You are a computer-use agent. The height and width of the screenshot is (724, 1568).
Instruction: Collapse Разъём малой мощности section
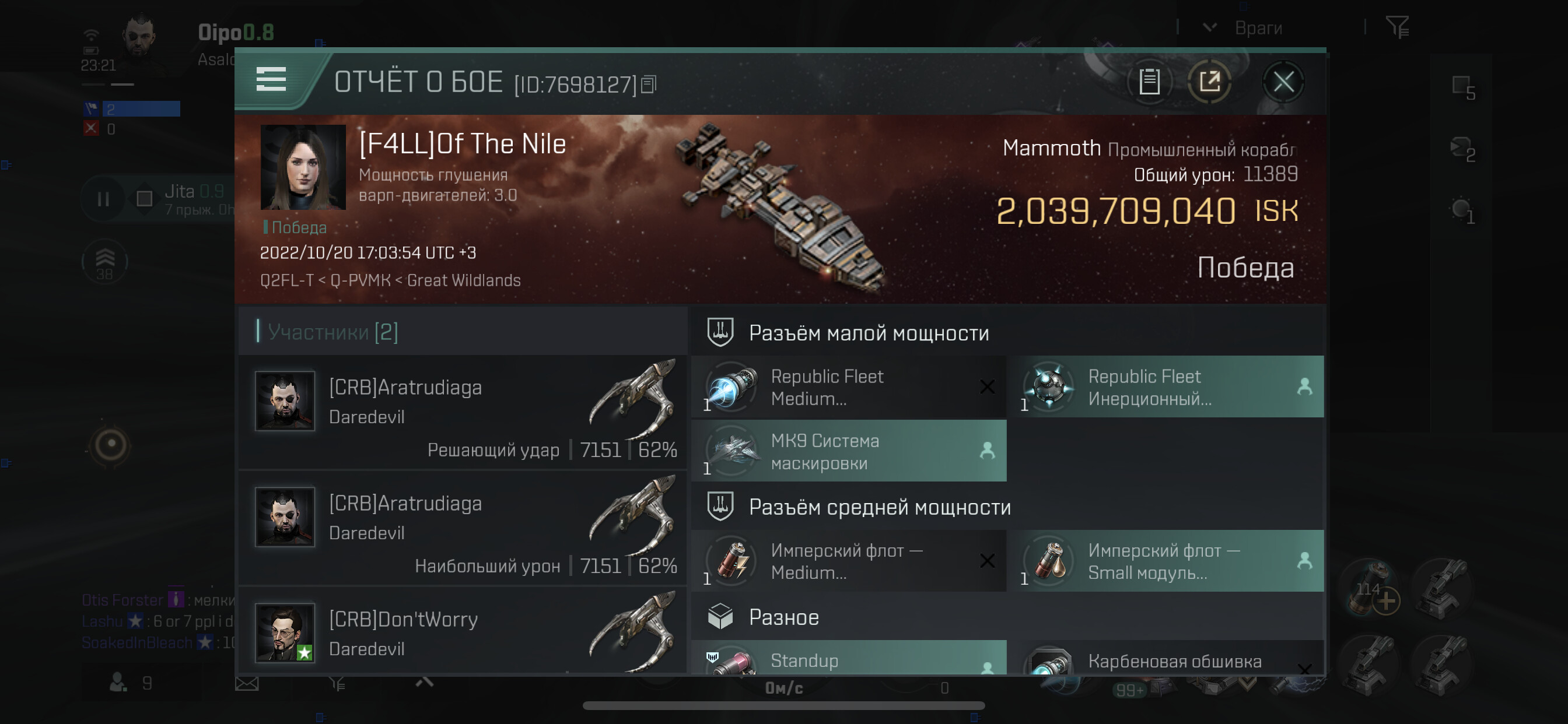868,333
